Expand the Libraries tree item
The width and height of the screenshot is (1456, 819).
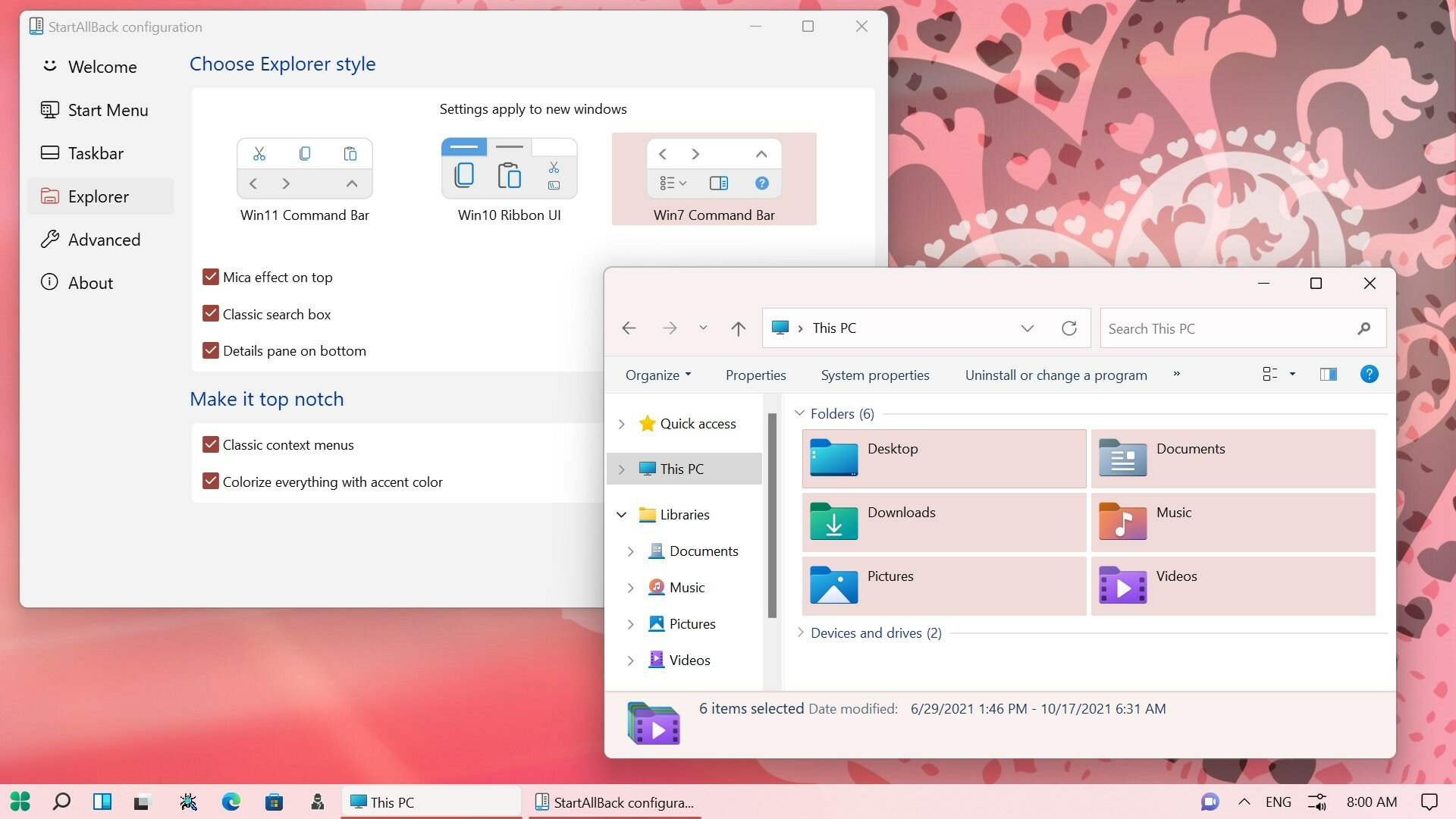tap(622, 514)
